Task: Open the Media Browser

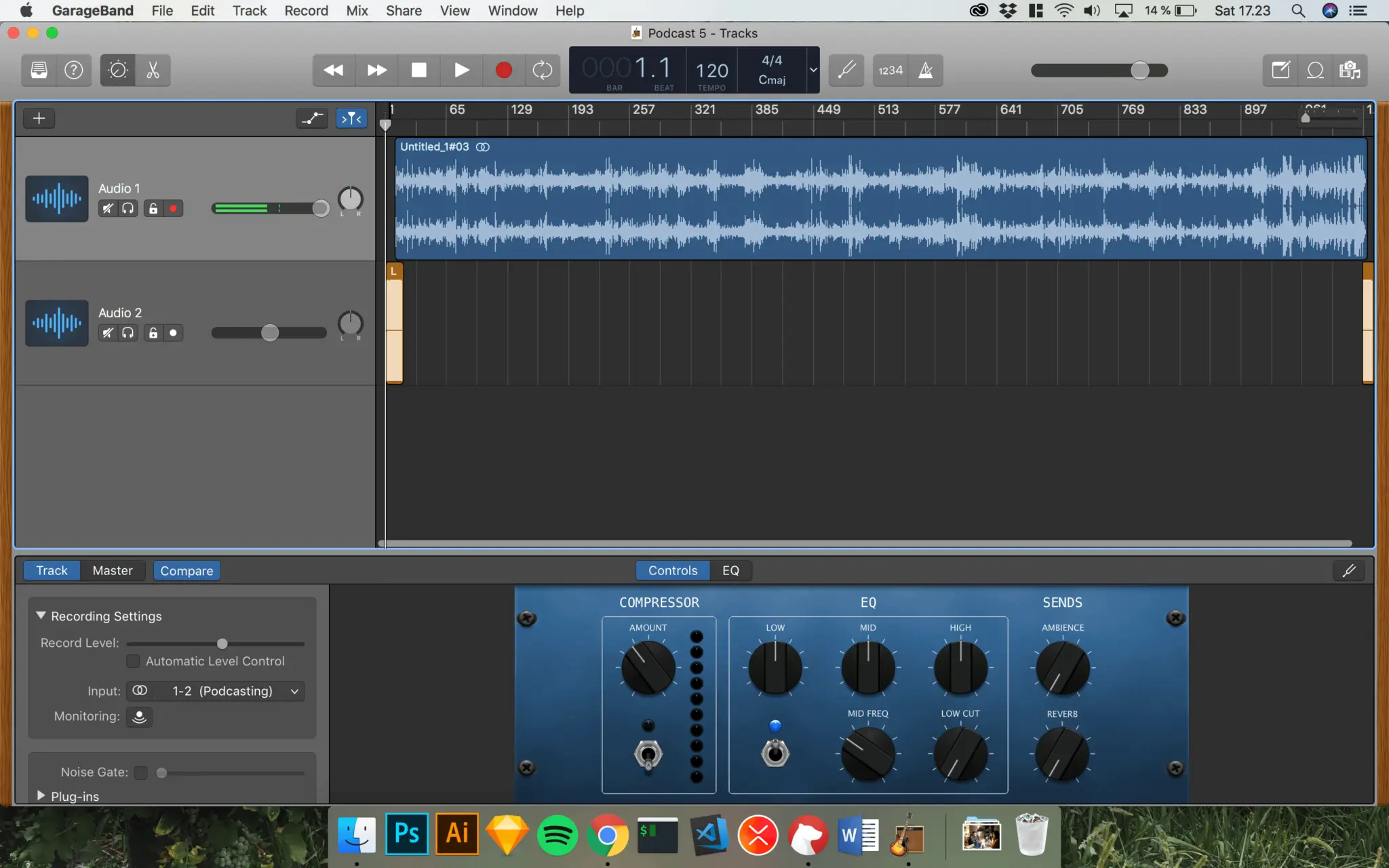Action: click(x=1350, y=70)
